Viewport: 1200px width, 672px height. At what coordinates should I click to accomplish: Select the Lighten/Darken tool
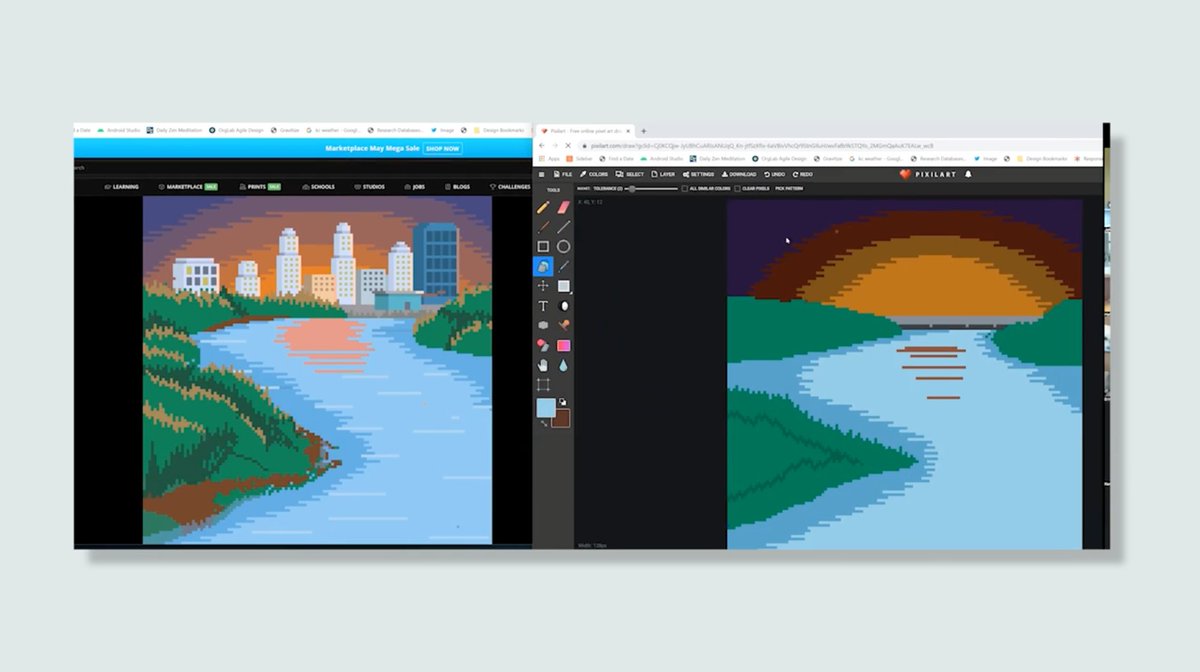563,306
